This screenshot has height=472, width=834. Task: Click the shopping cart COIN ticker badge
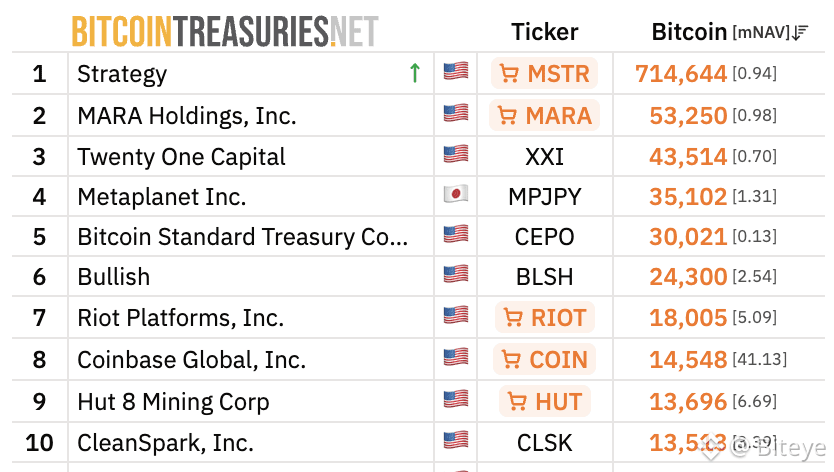tap(544, 359)
